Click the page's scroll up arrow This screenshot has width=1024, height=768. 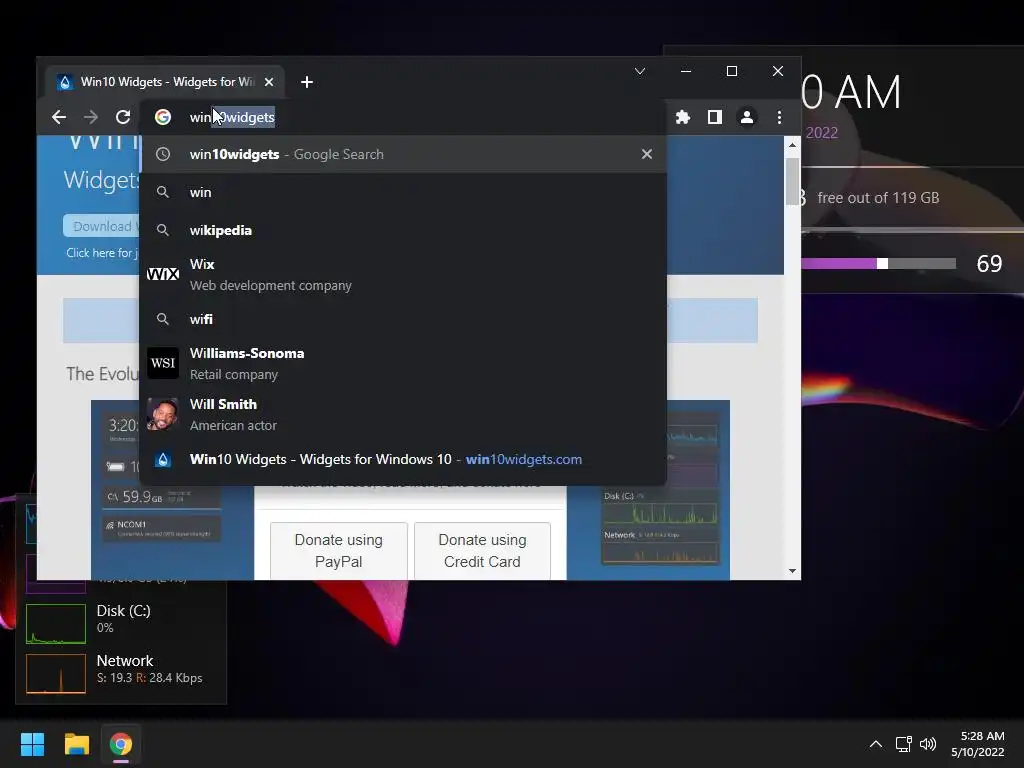(792, 145)
